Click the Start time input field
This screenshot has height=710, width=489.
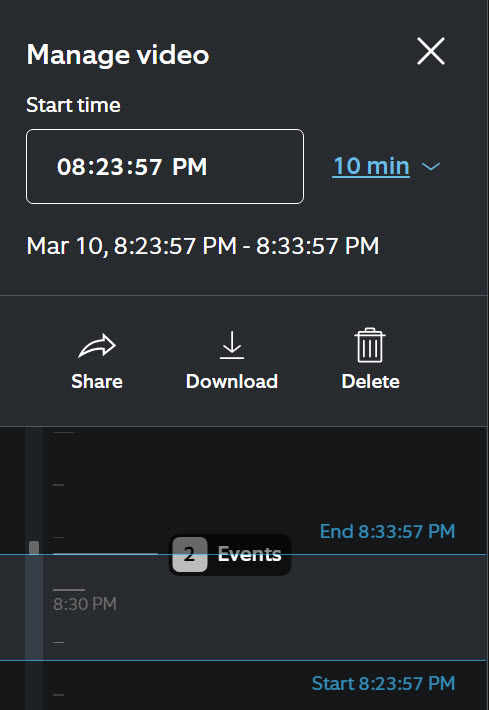click(x=165, y=166)
